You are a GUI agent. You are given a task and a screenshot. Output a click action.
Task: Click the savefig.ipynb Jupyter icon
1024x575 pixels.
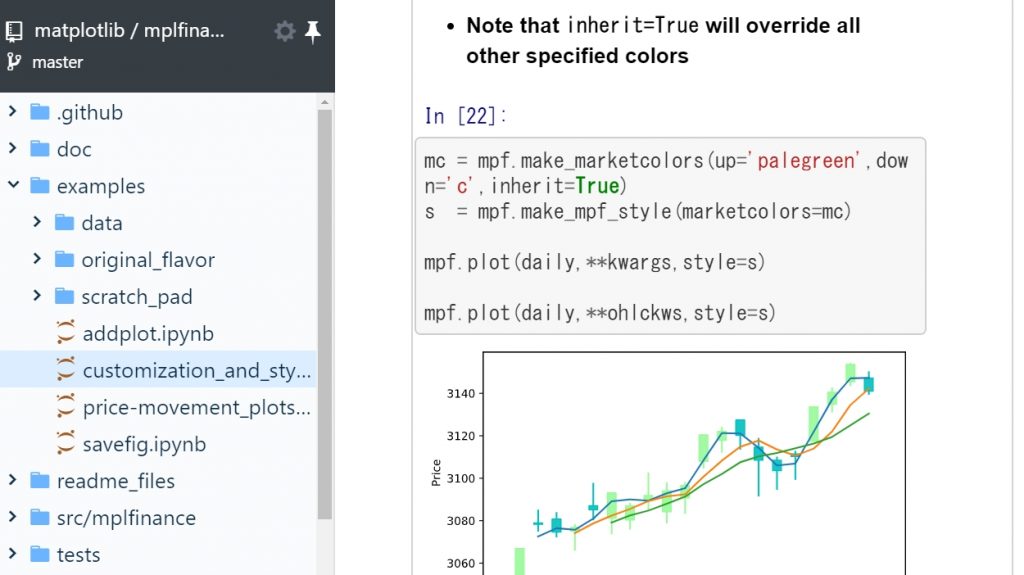66,444
